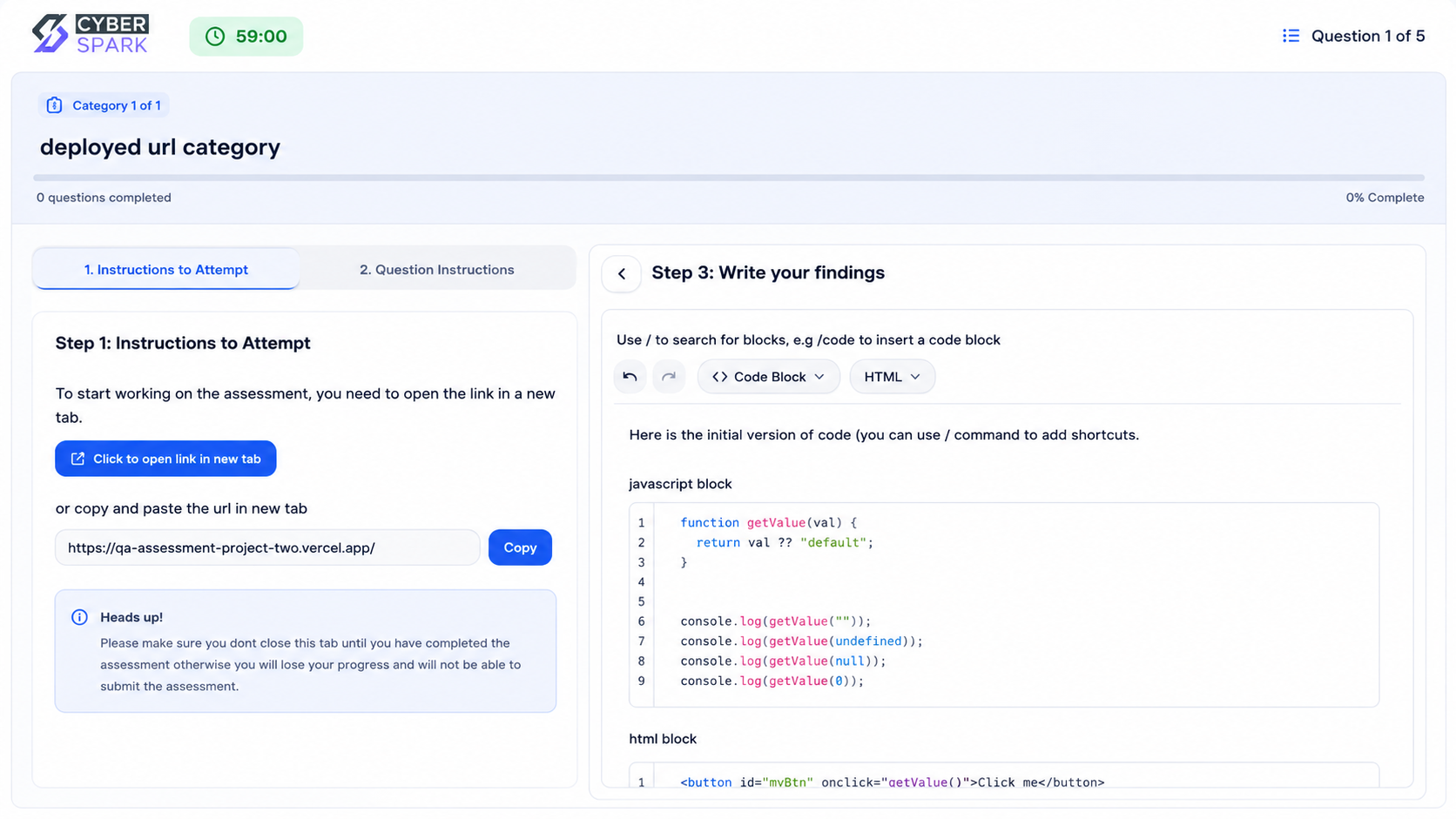Click to open link in new tab

click(165, 459)
